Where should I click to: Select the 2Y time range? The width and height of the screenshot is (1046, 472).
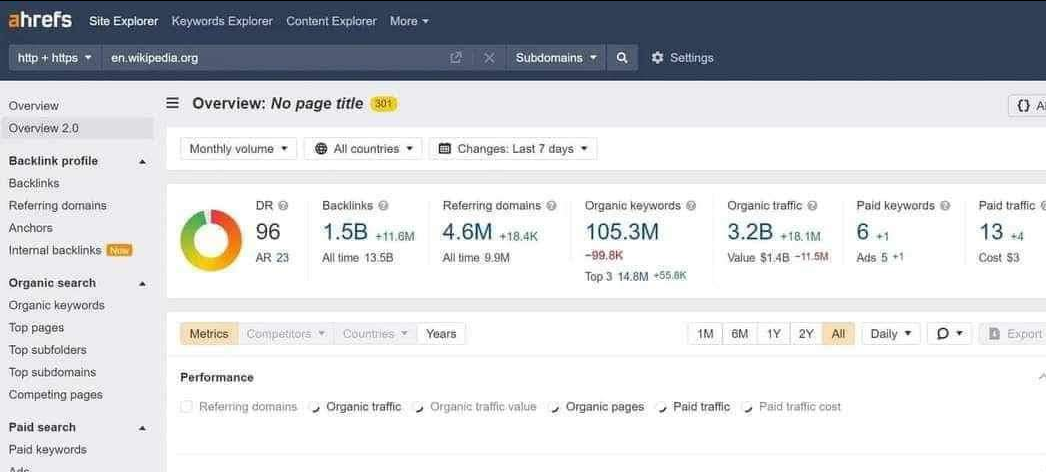(x=806, y=334)
